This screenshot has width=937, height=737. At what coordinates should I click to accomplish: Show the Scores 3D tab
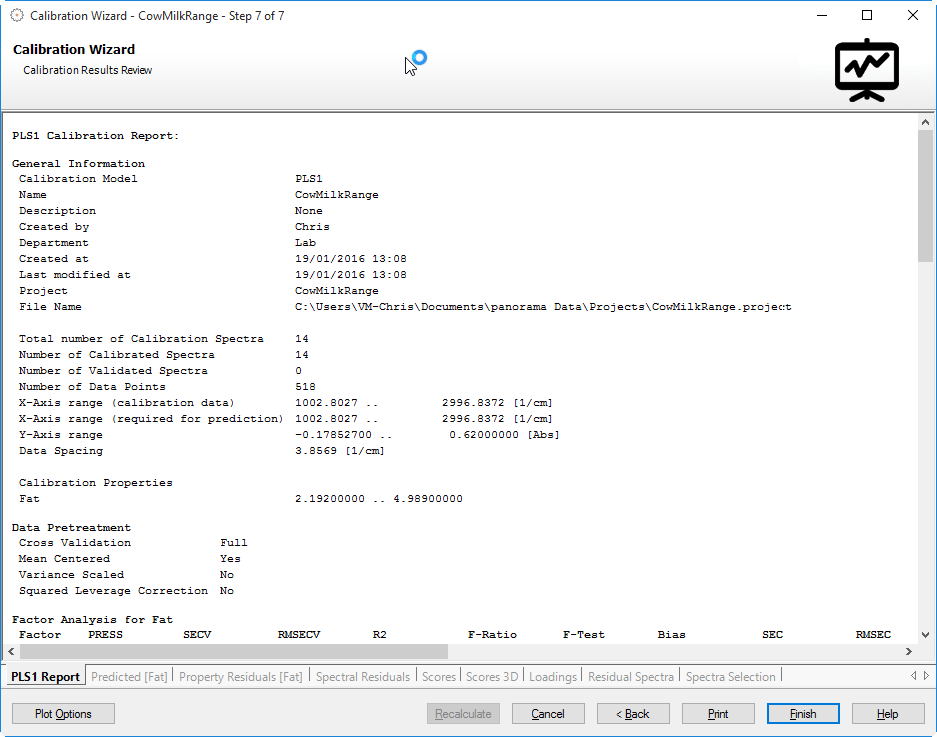click(x=492, y=677)
